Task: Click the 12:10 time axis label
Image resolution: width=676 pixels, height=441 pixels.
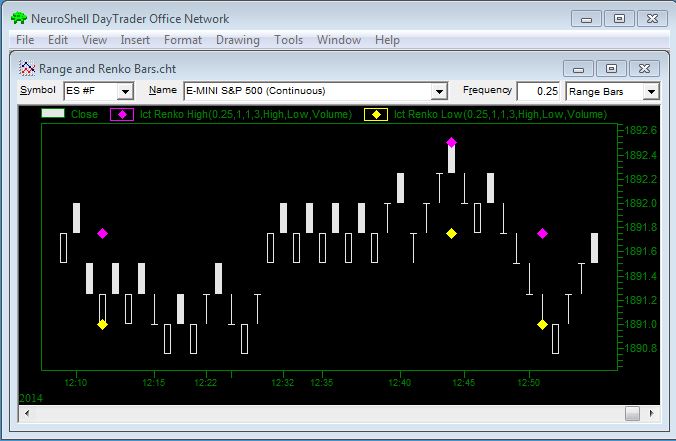Action: 76,382
